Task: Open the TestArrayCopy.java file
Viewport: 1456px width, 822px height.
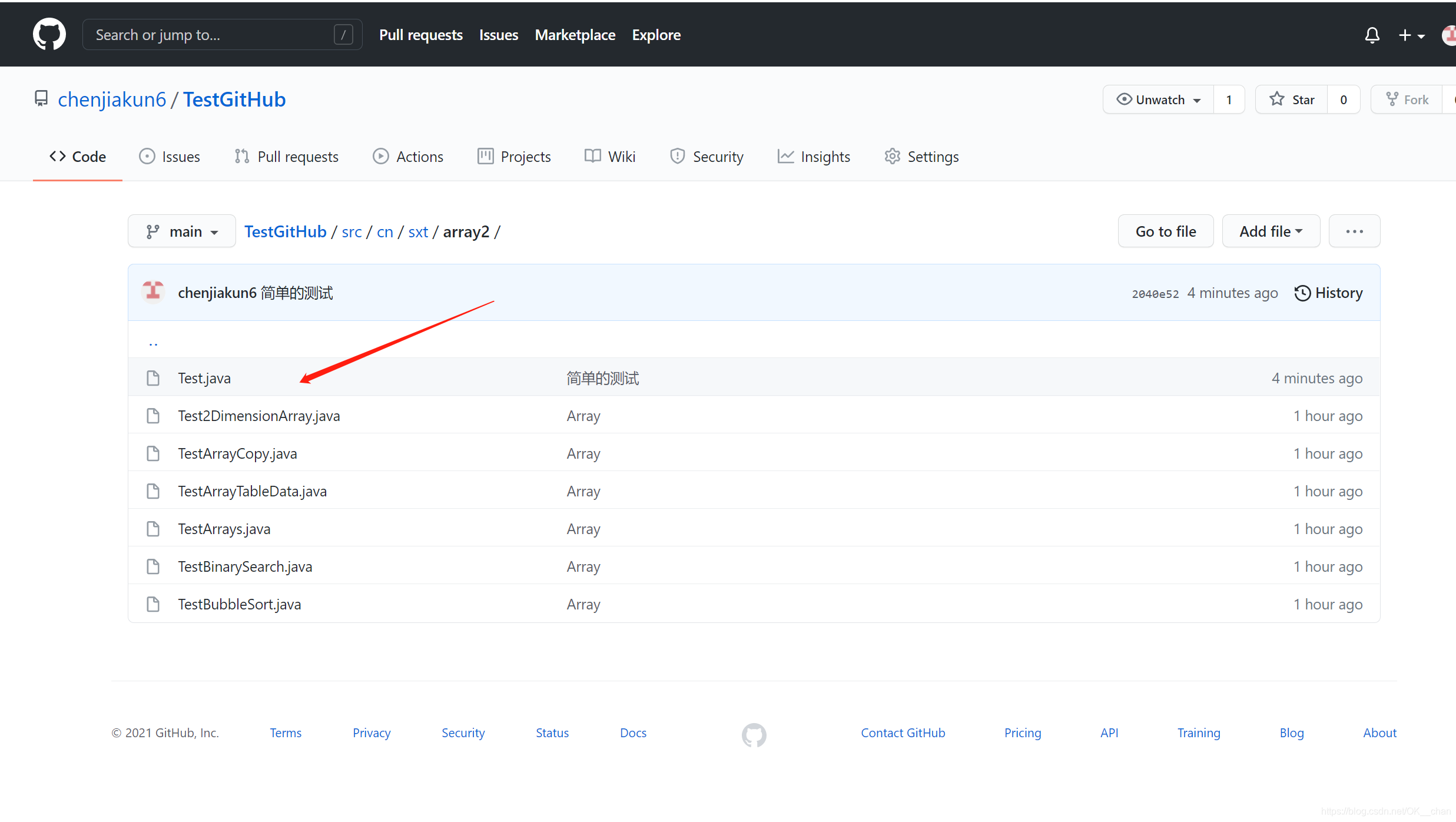Action: (237, 453)
